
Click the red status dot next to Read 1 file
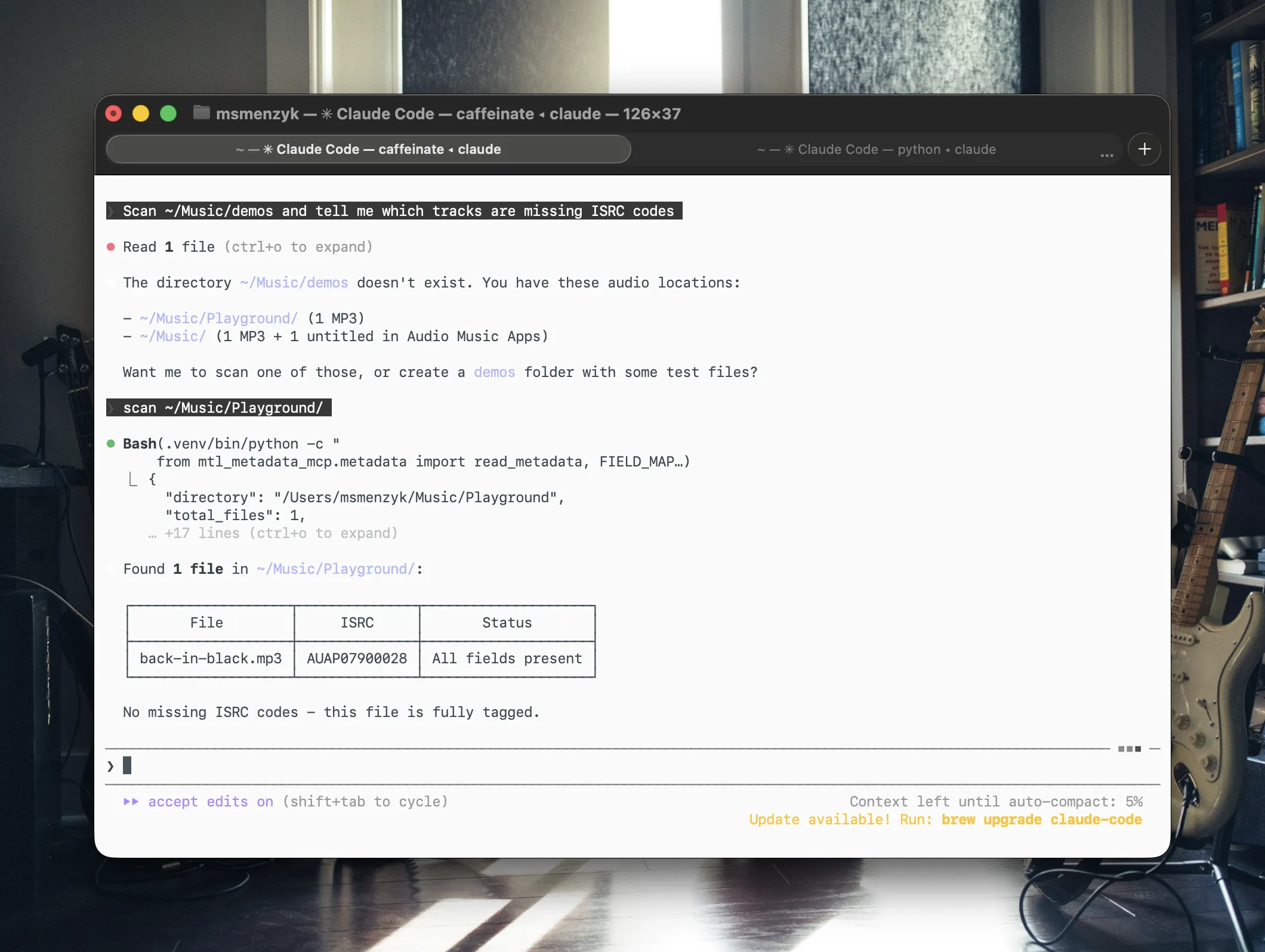112,246
